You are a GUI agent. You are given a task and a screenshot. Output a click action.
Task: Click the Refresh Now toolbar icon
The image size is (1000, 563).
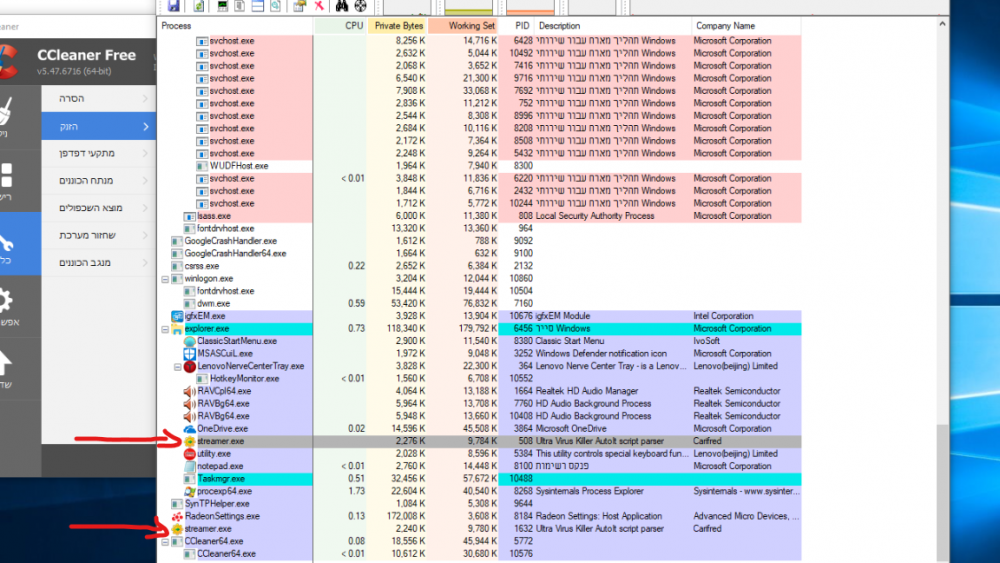coord(198,6)
